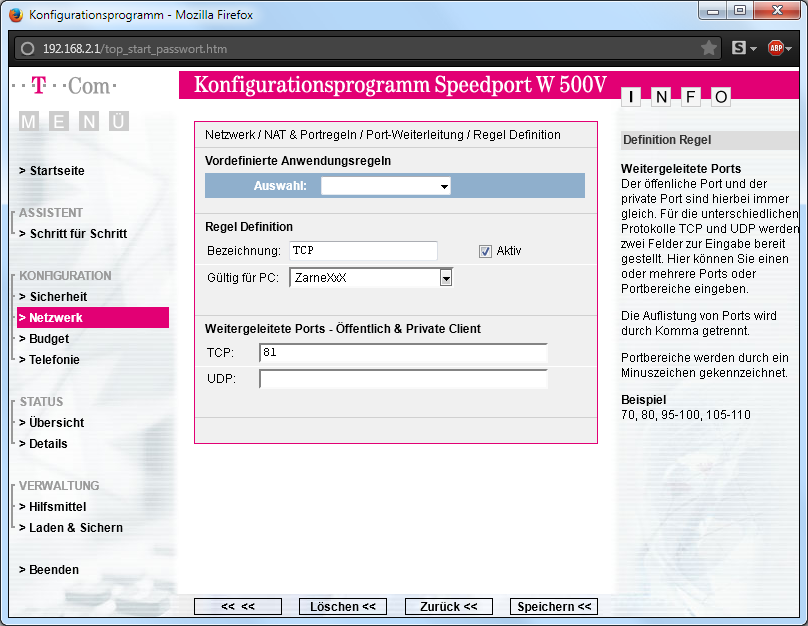The image size is (808, 626).
Task: Click the unlabeled << << button
Action: (238, 606)
